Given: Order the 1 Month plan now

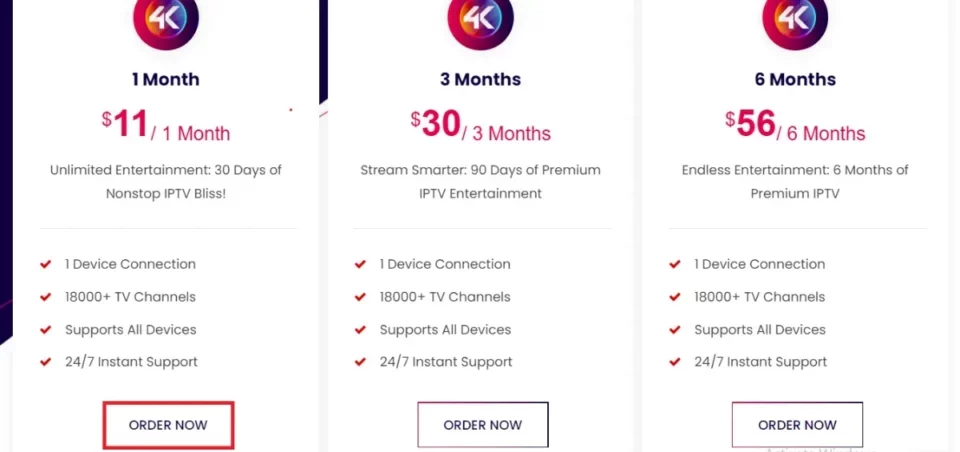Looking at the screenshot, I should pos(168,425).
